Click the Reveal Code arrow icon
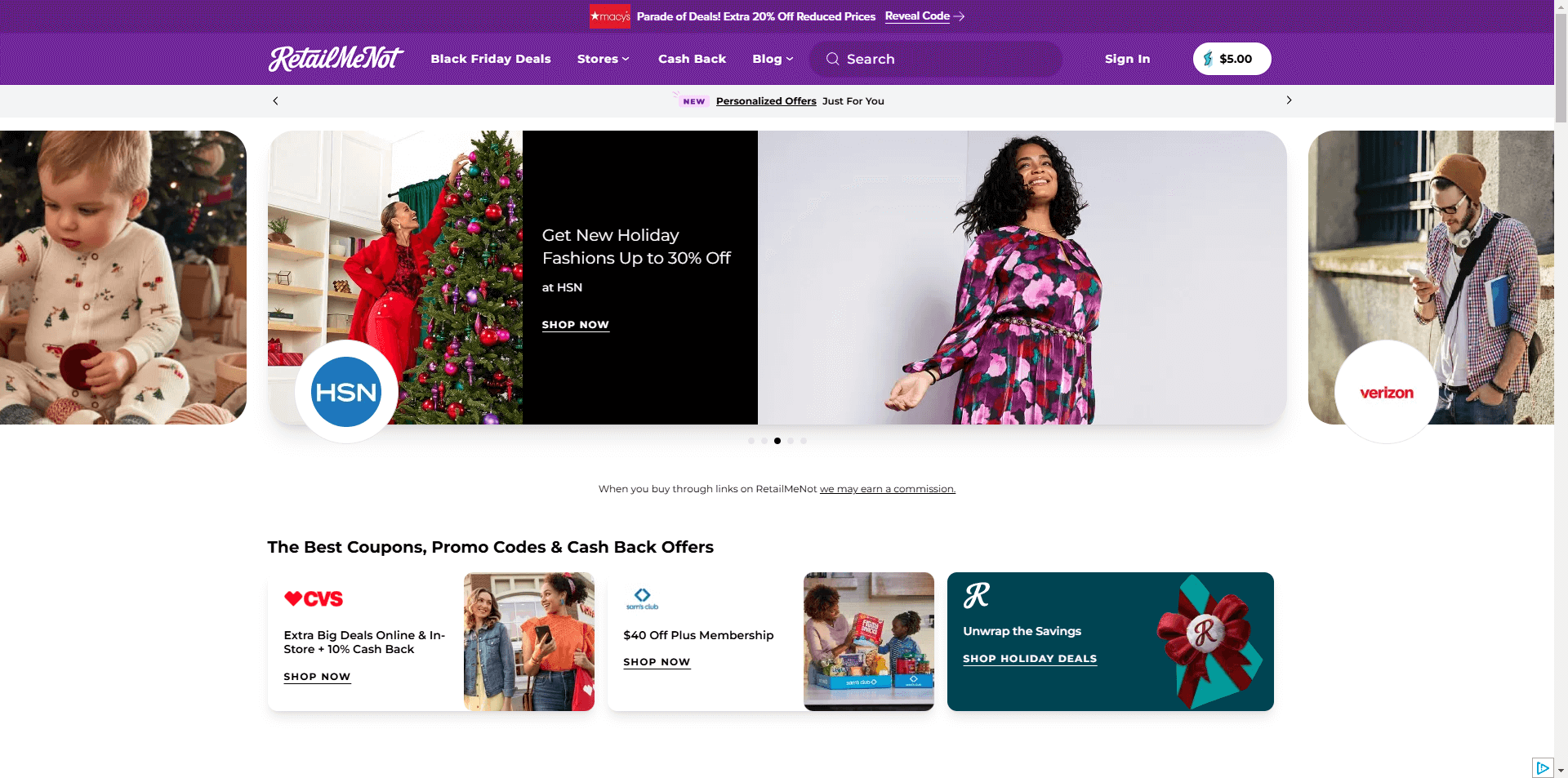The height and width of the screenshot is (778, 1568). (960, 16)
